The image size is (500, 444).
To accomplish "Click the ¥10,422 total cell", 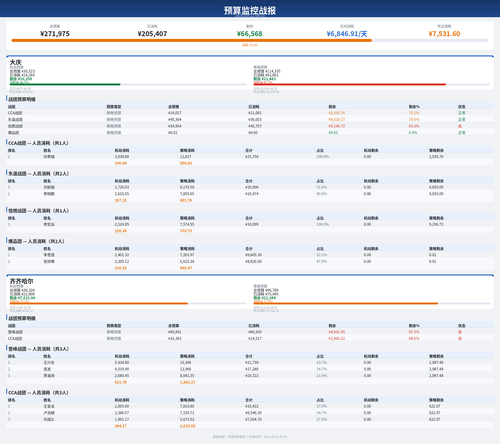I will tap(252, 406).
